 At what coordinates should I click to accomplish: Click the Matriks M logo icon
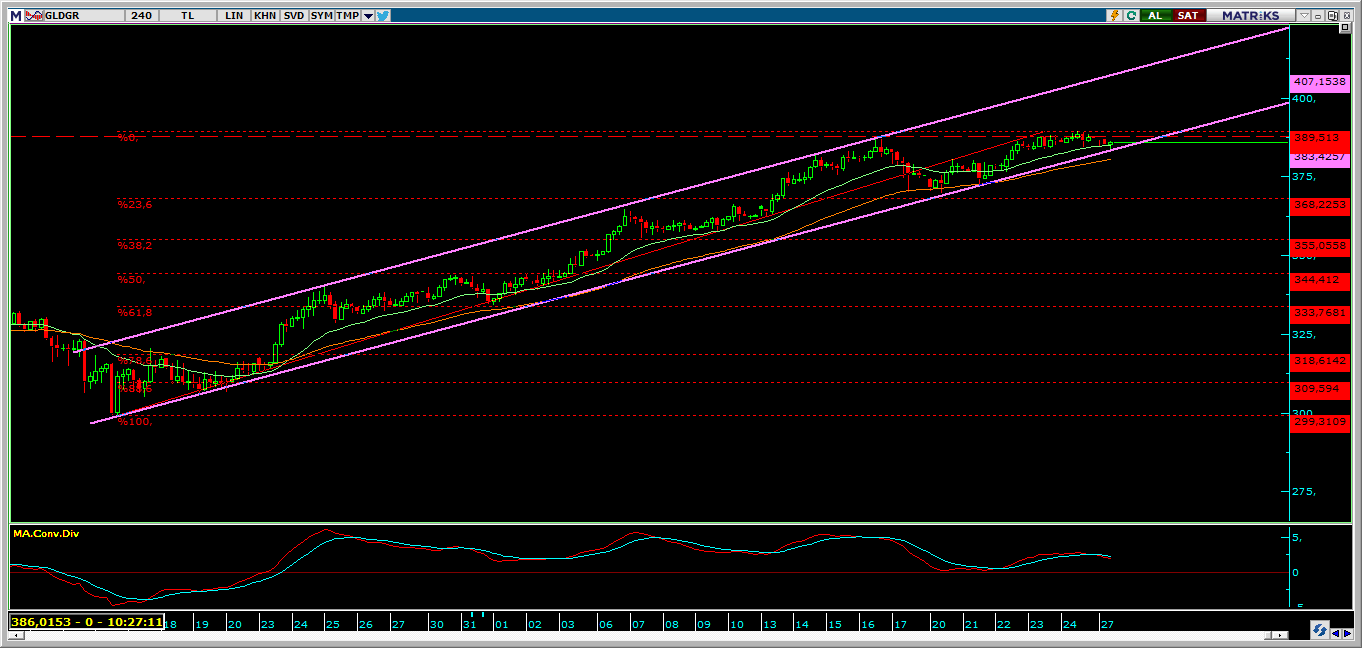[x=16, y=15]
